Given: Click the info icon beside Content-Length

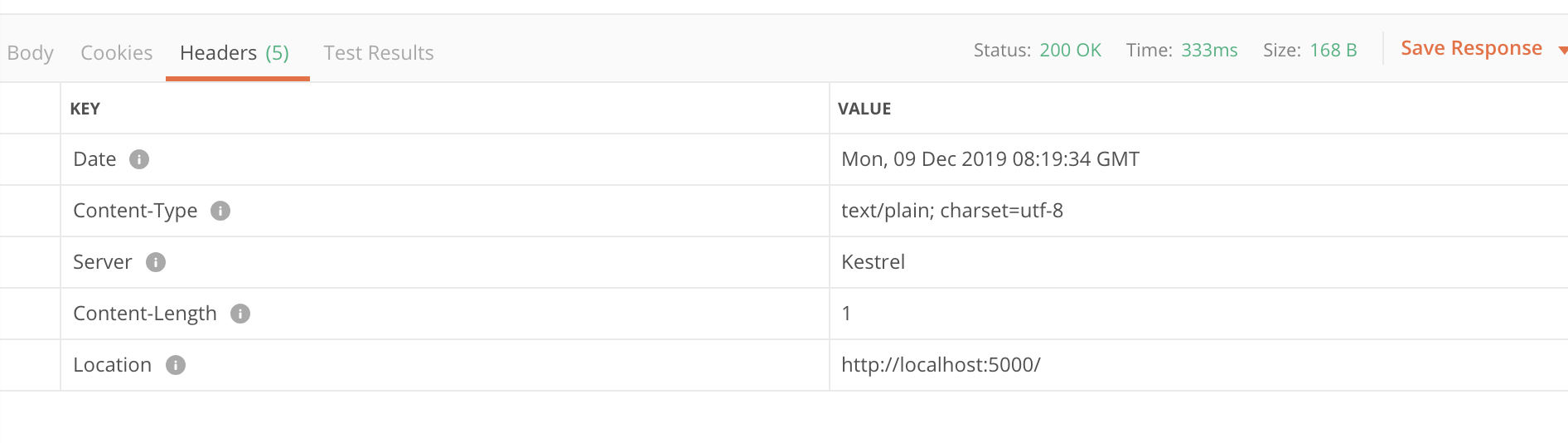Looking at the screenshot, I should click(240, 314).
